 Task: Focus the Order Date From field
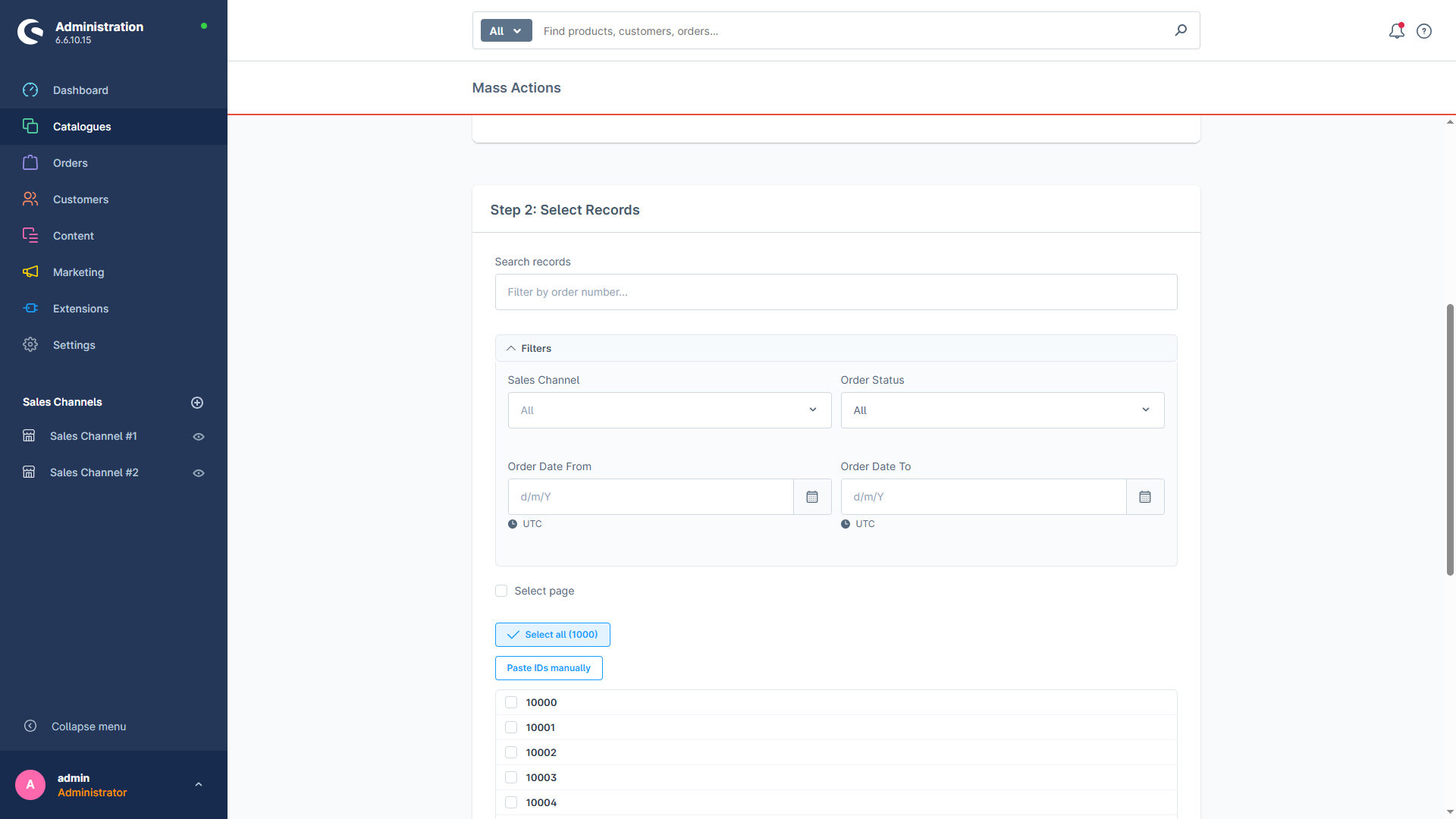651,497
